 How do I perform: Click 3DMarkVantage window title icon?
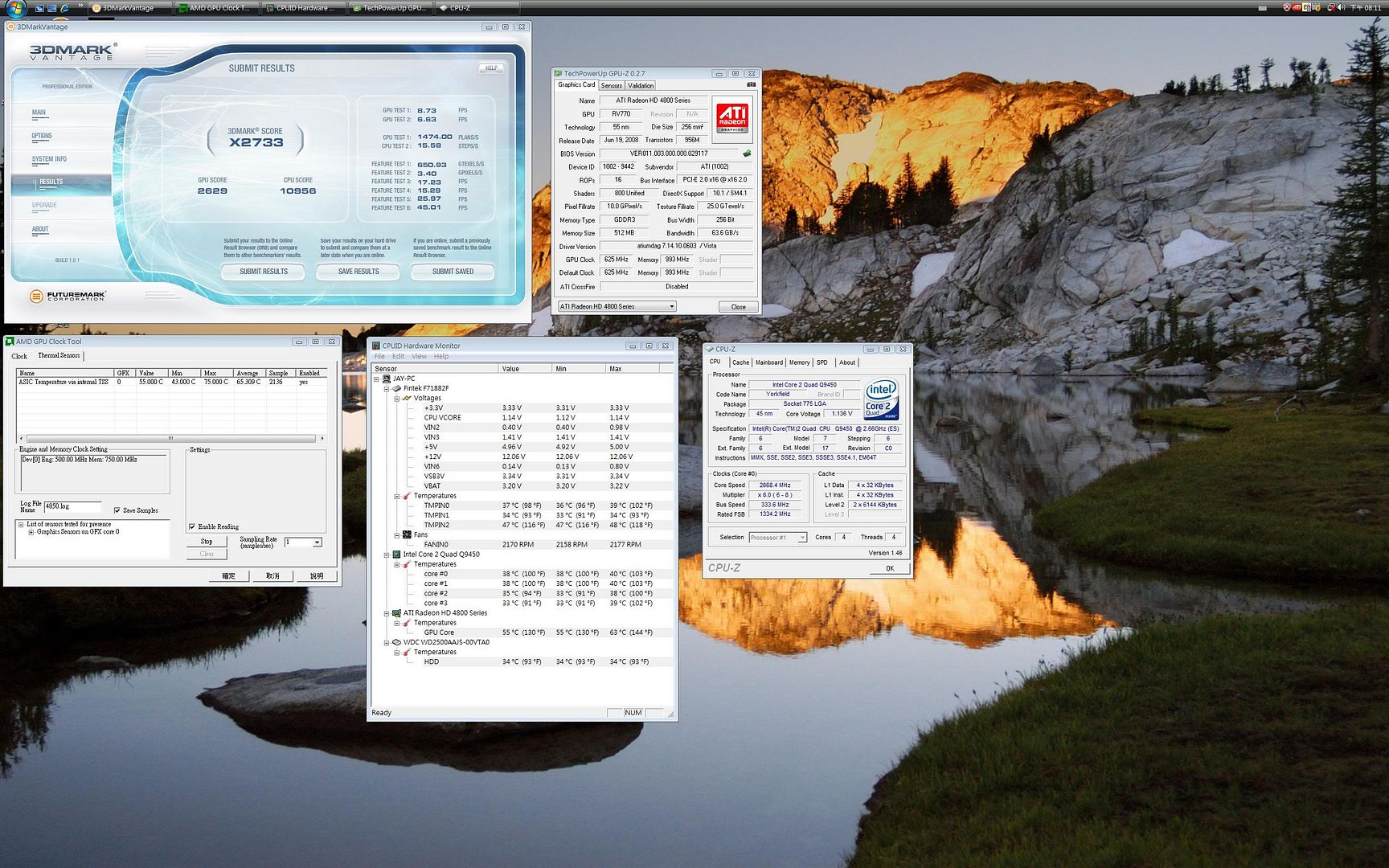[11, 27]
